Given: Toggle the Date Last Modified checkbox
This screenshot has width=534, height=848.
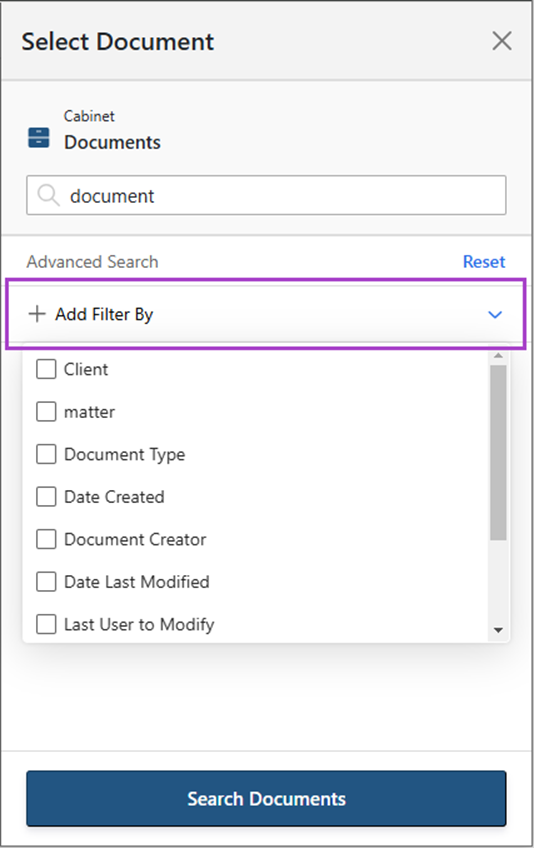Looking at the screenshot, I should tap(46, 582).
